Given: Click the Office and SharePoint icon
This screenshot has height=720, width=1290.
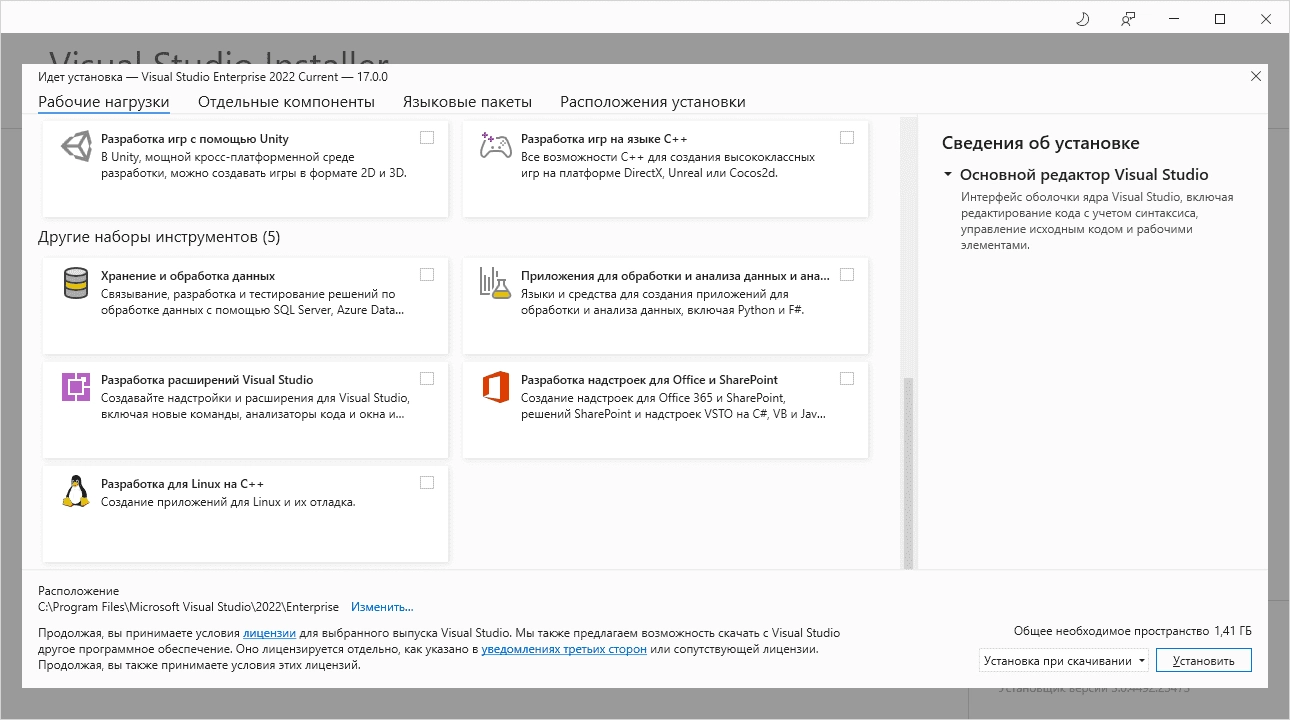Looking at the screenshot, I should pos(496,386).
